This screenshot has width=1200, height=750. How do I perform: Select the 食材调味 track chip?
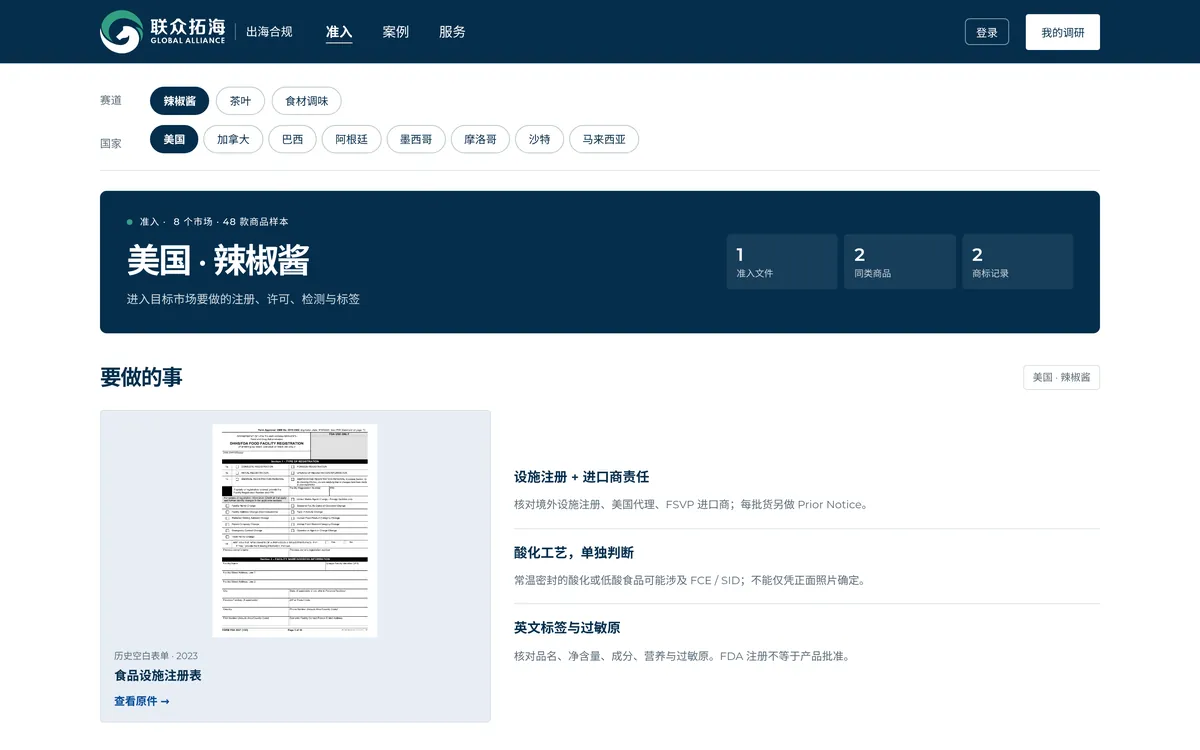point(306,101)
